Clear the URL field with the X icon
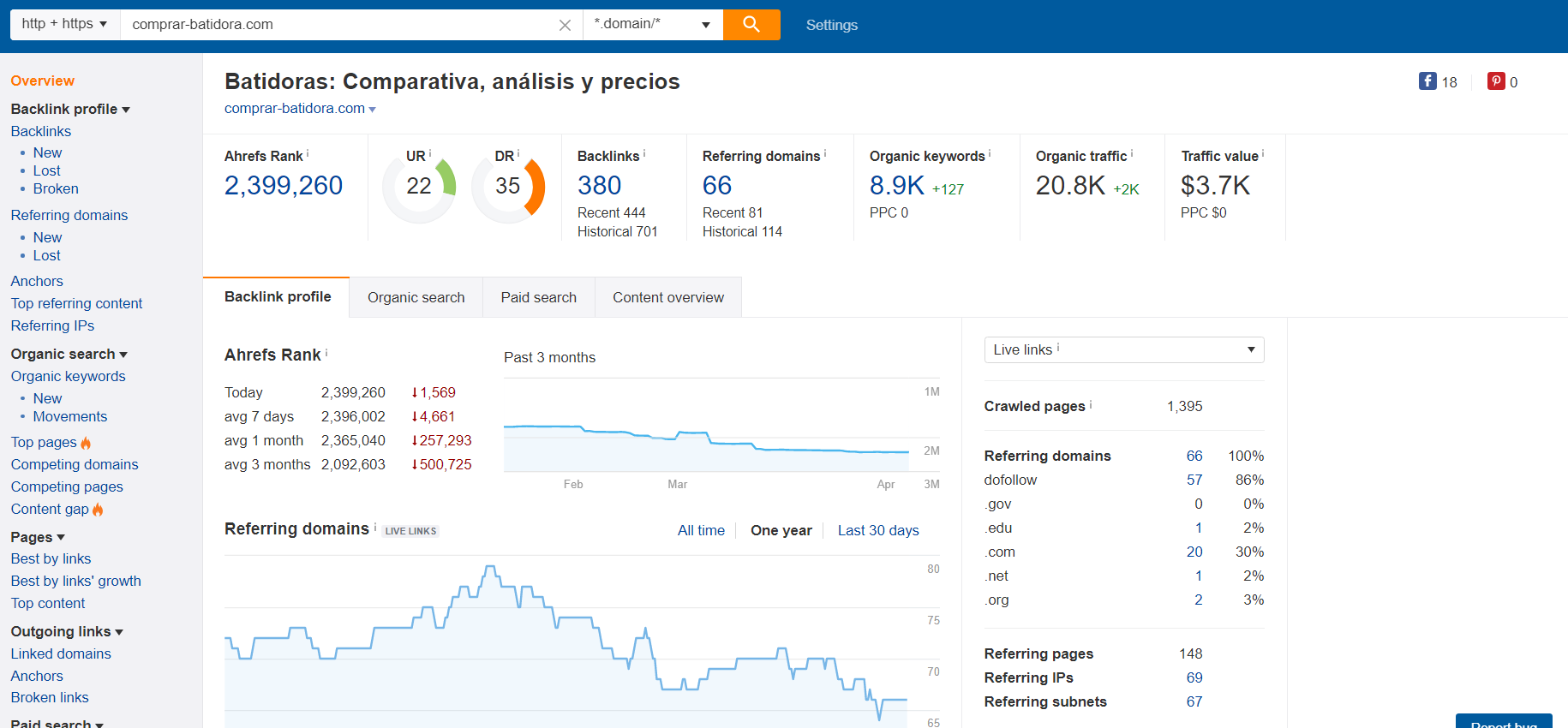Viewport: 1568px width, 728px height. [565, 25]
